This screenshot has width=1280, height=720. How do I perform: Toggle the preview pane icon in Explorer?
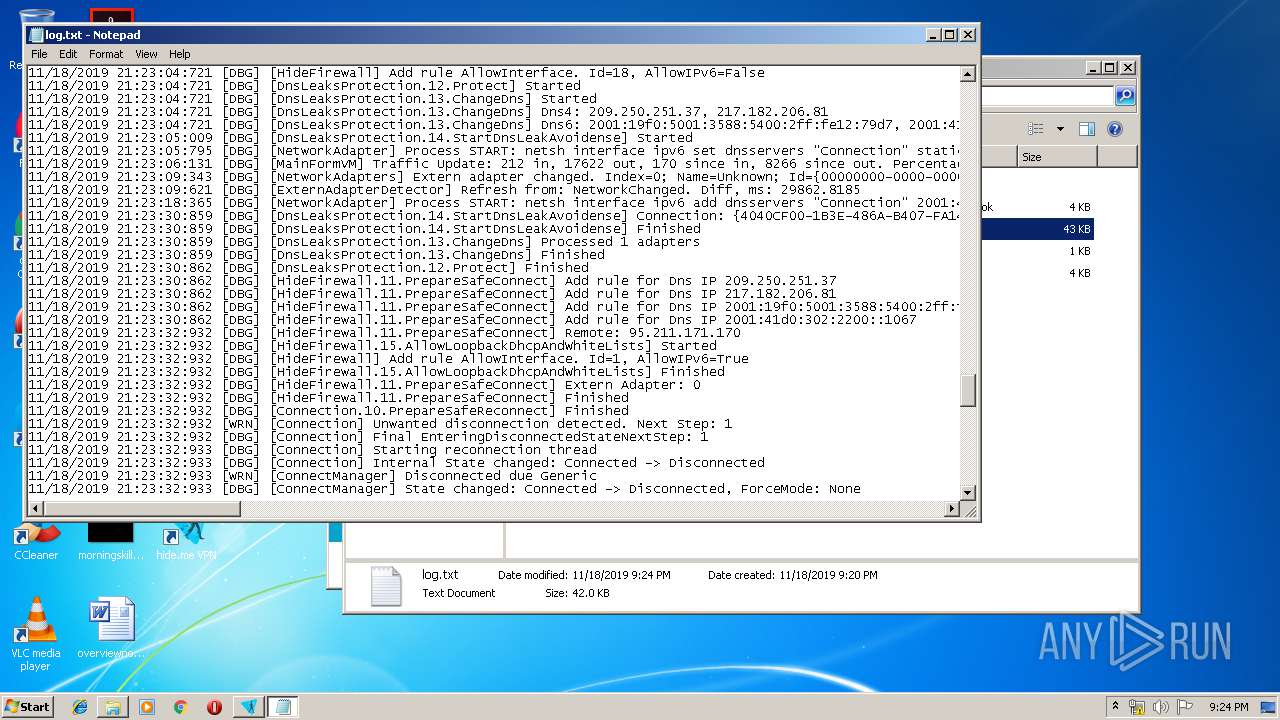point(1087,129)
